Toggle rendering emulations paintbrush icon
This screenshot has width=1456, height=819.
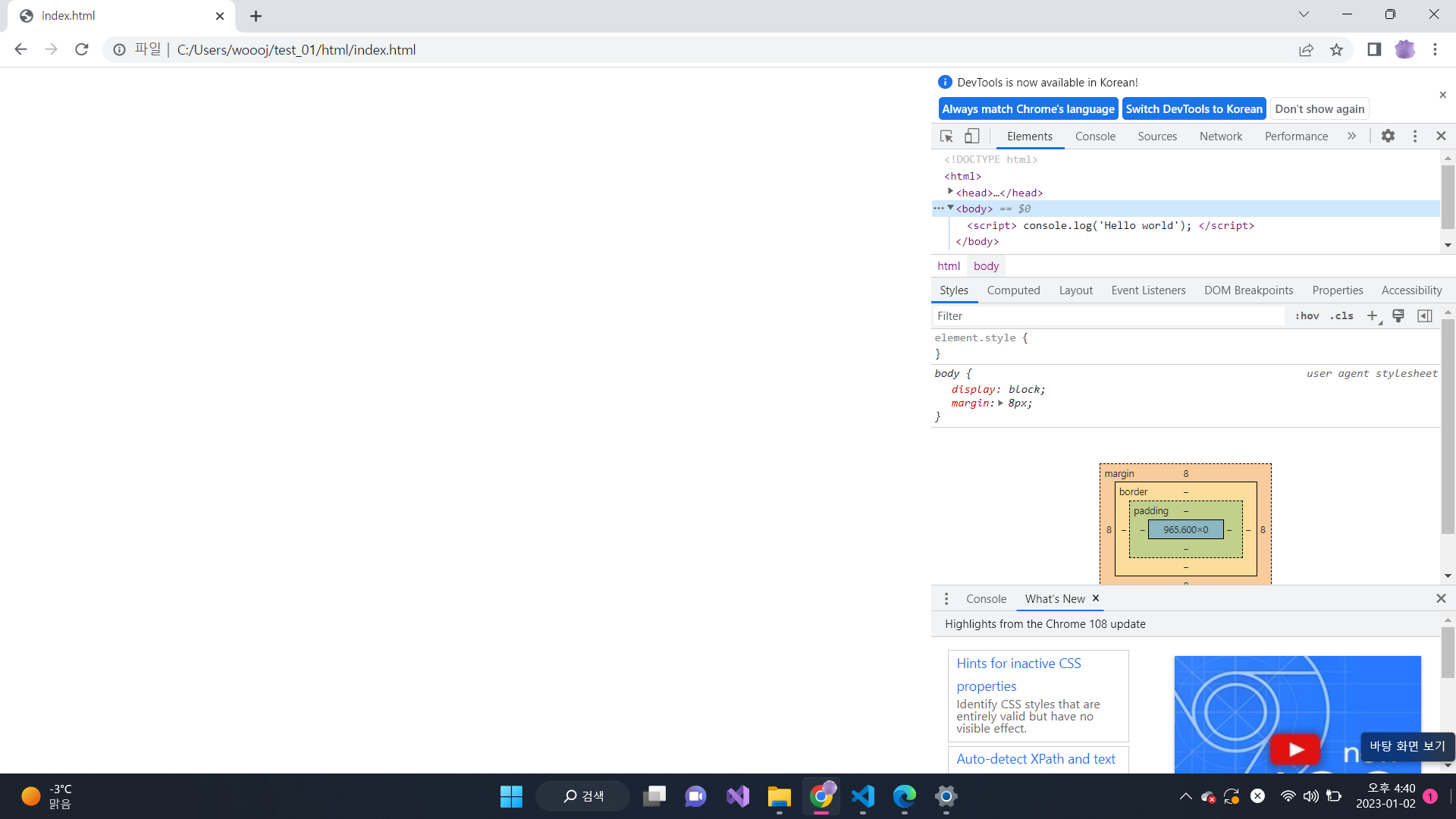pos(1398,316)
